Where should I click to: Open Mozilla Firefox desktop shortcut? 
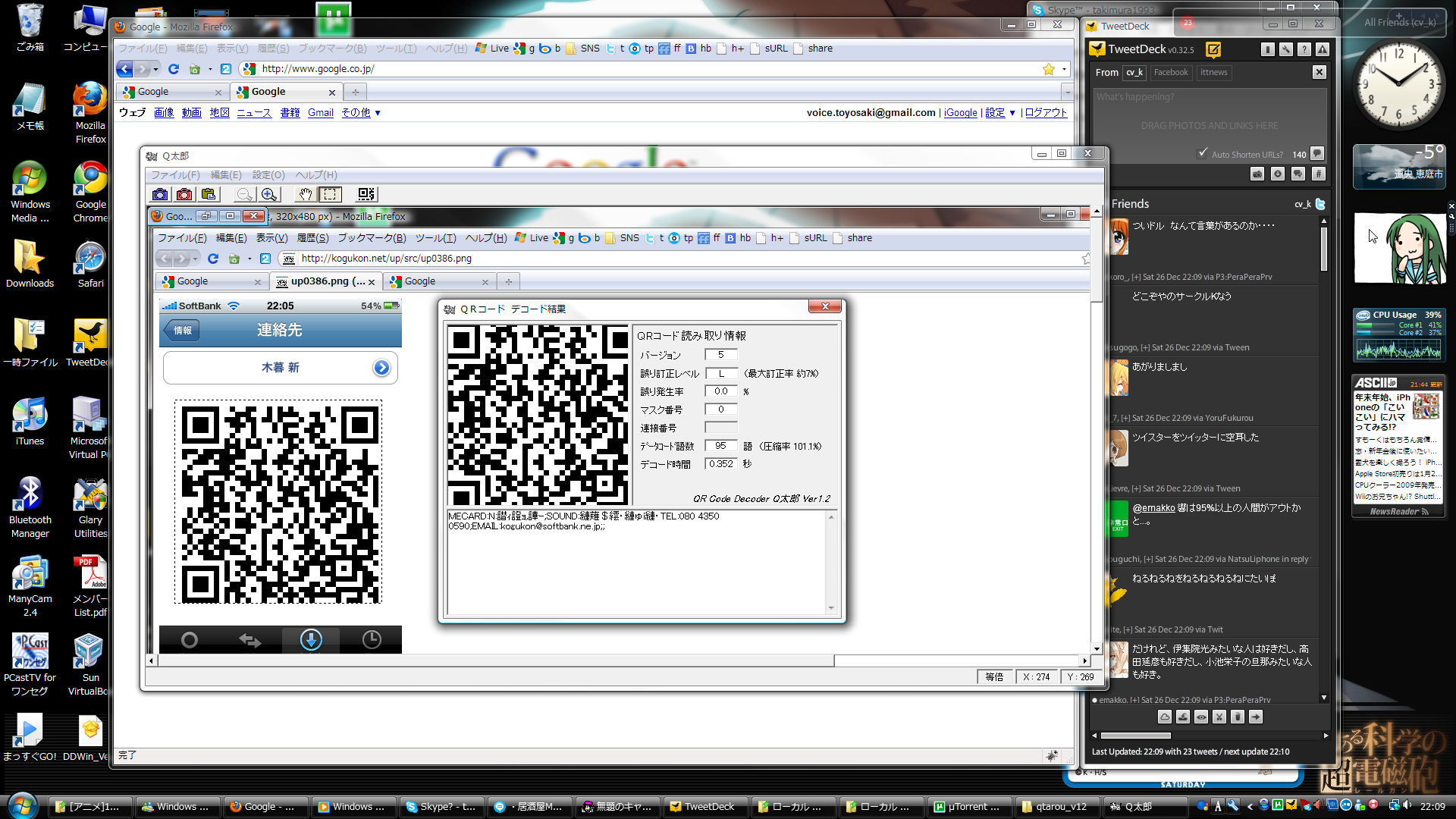pos(90,113)
